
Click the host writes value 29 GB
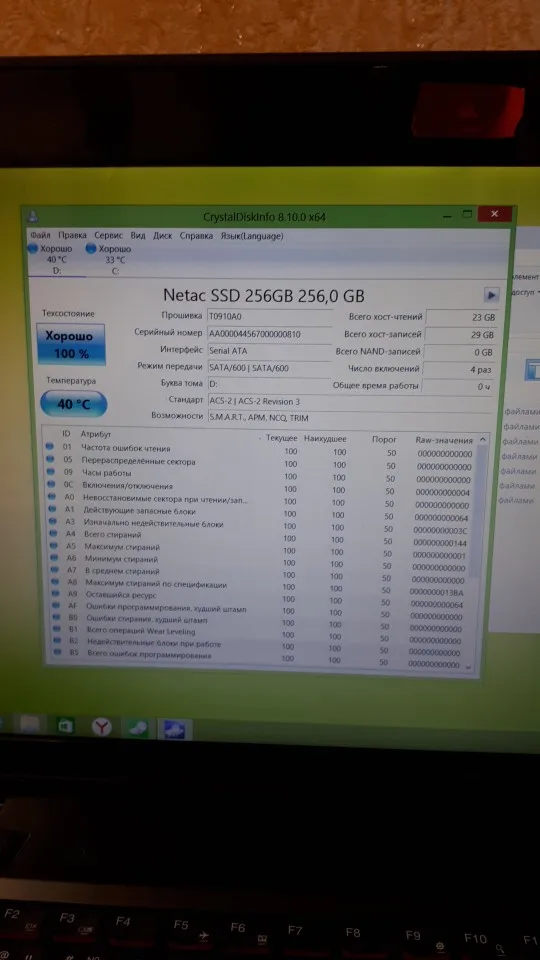[x=459, y=335]
